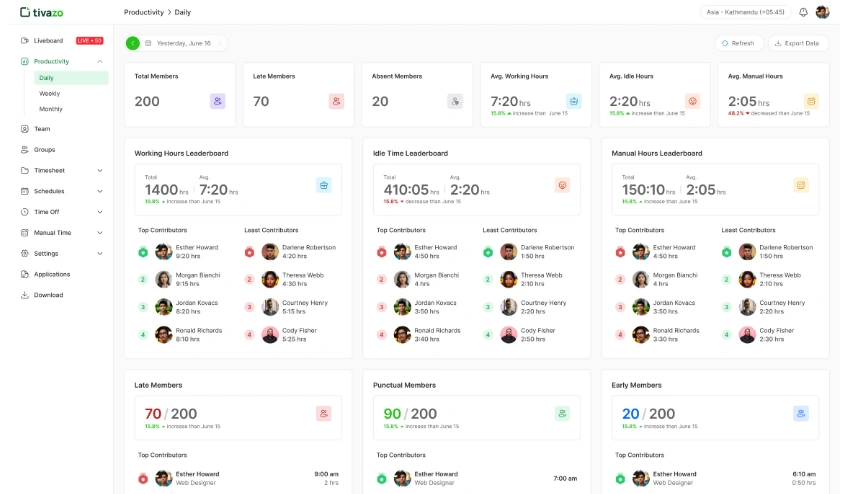Expand the Schedules sidebar menu
850x494 pixels.
[x=100, y=191]
